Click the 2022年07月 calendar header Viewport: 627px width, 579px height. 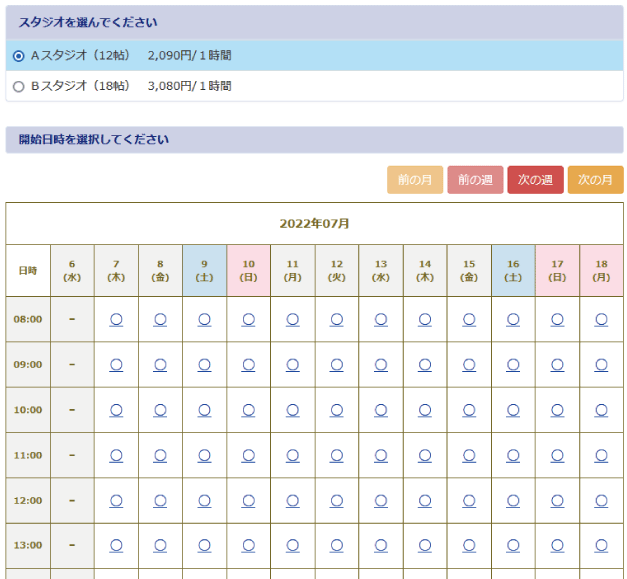click(x=314, y=223)
